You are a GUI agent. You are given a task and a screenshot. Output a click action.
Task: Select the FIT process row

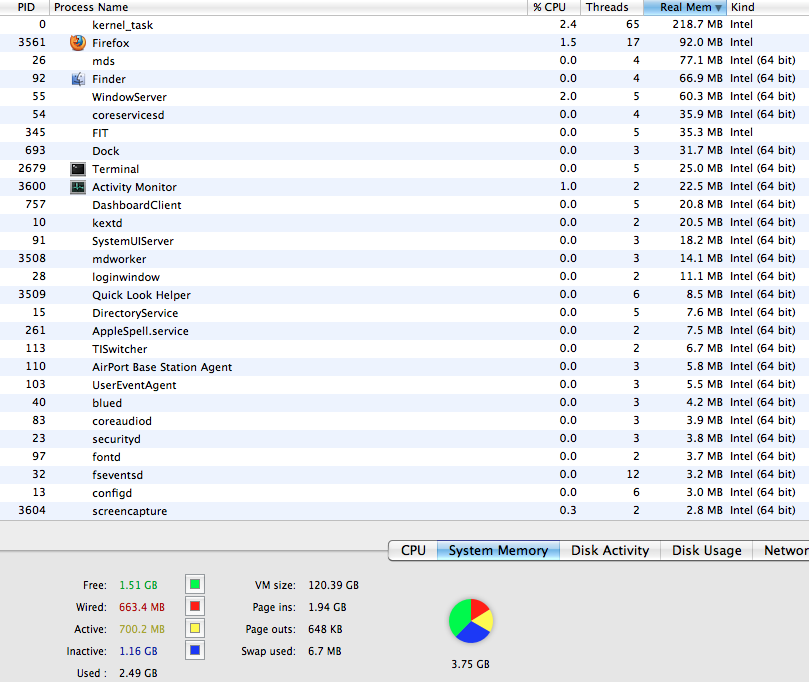click(404, 133)
